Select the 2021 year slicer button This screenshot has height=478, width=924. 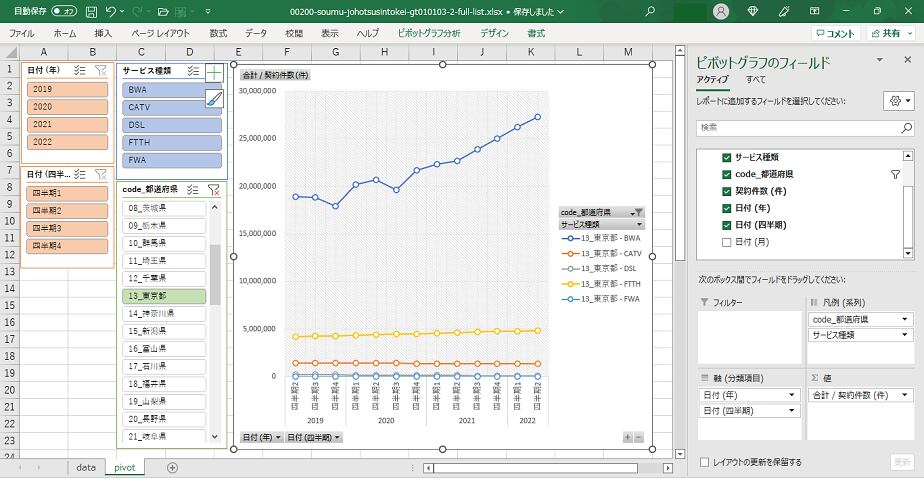click(x=68, y=124)
